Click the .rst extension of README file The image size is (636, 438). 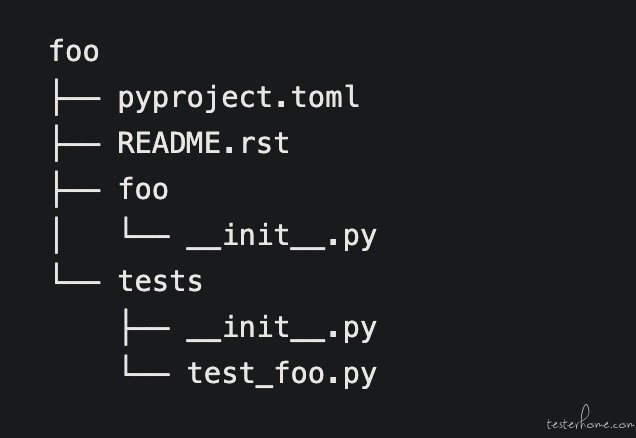[x=263, y=143]
